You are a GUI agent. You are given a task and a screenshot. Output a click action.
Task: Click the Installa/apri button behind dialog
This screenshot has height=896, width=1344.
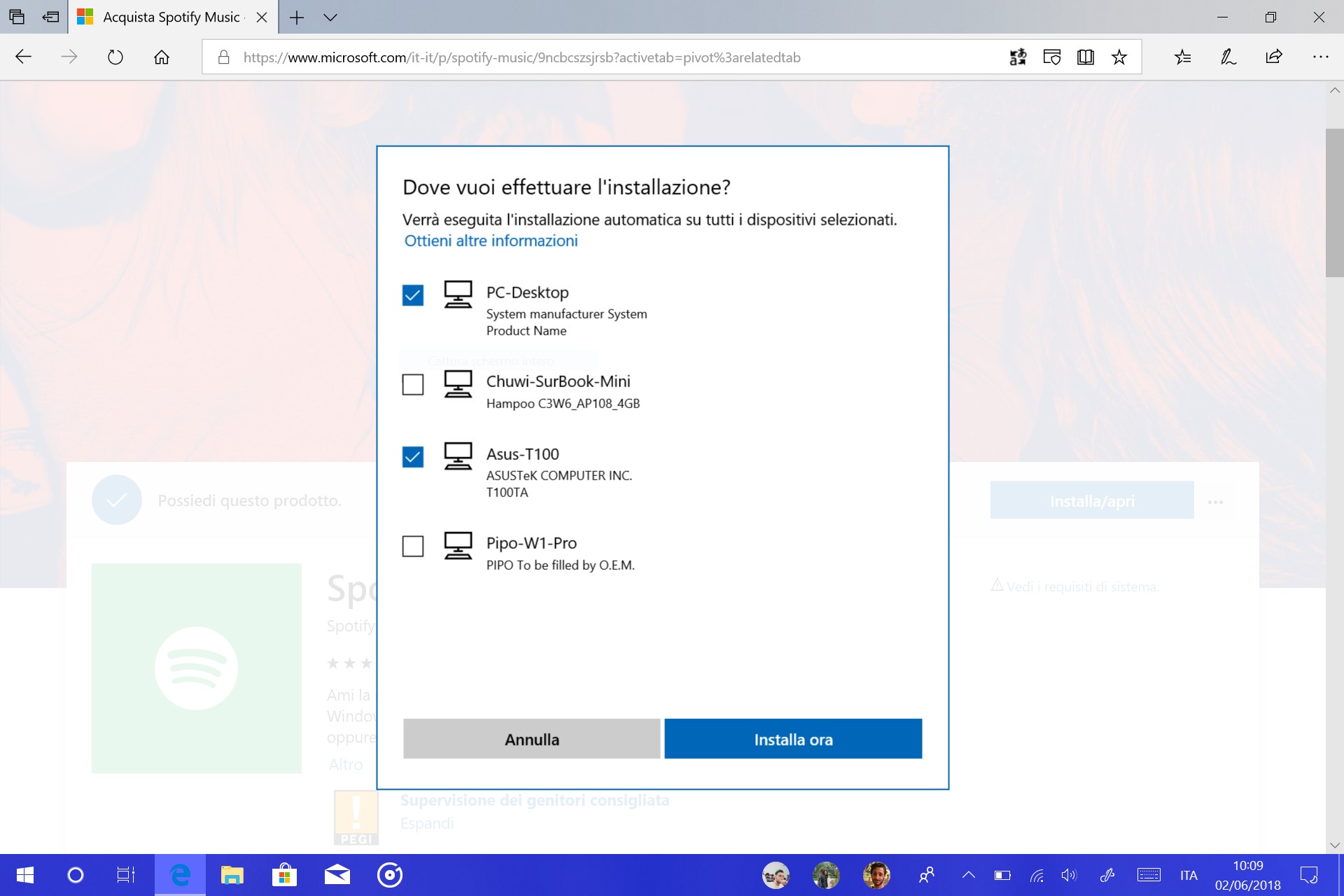click(x=1092, y=500)
